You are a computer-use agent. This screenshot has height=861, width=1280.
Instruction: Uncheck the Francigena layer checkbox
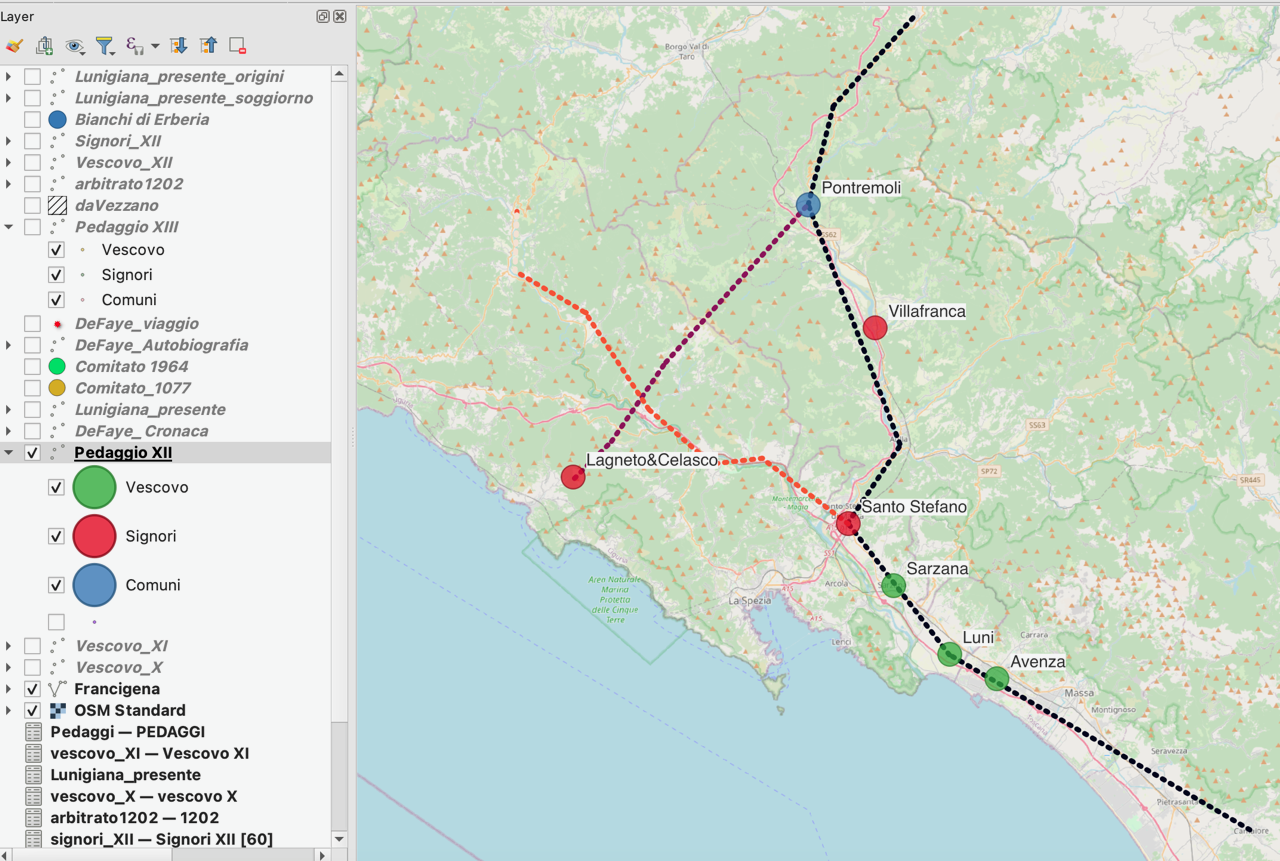pos(33,689)
